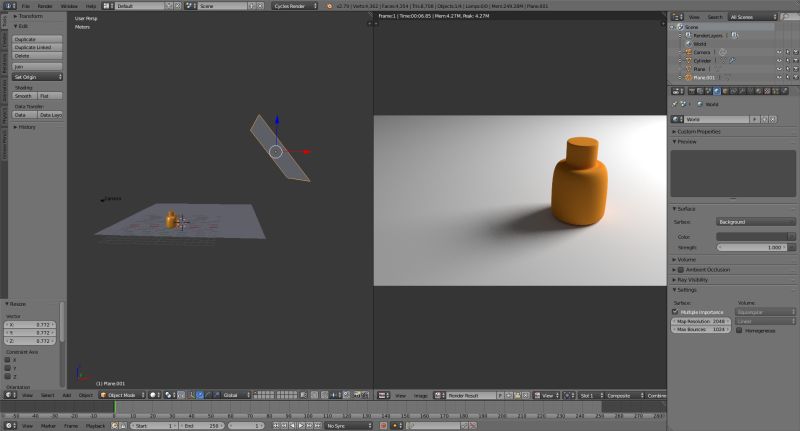The height and width of the screenshot is (431, 800).
Task: Click the outliner editor type icon
Action: (x=678, y=17)
